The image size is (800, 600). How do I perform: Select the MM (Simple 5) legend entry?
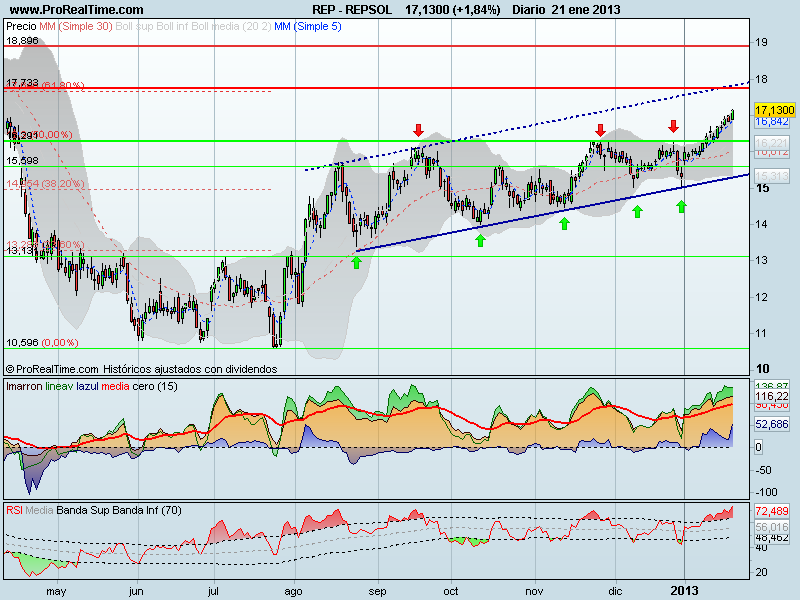pyautogui.click(x=308, y=26)
